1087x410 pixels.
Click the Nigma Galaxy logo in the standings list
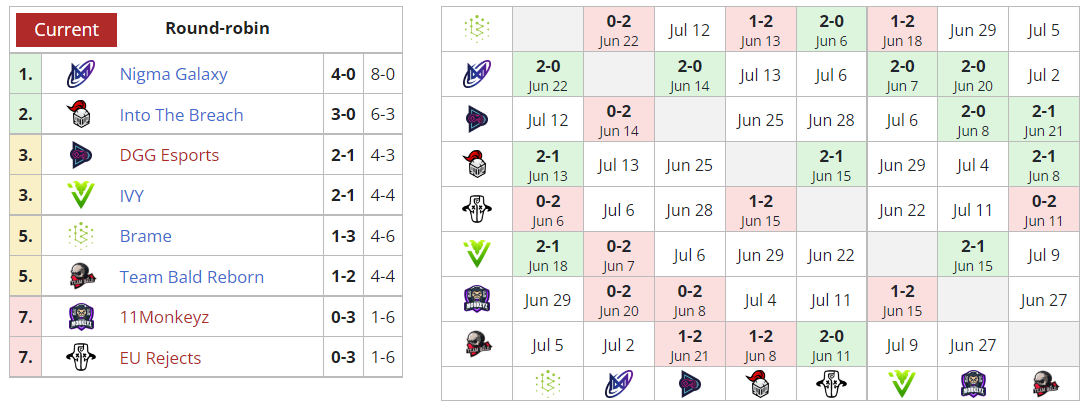80,74
